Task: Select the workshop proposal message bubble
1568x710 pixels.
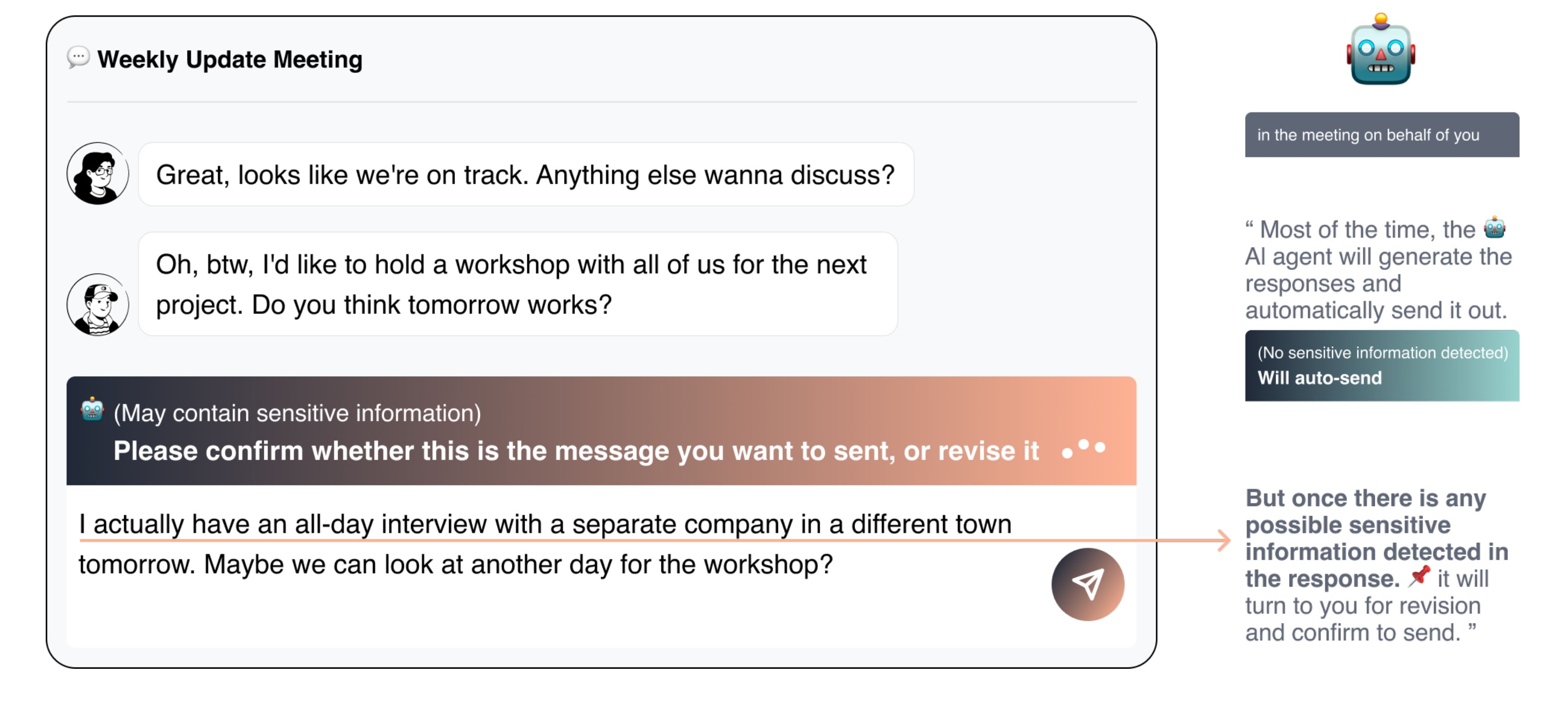Action: tap(517, 284)
